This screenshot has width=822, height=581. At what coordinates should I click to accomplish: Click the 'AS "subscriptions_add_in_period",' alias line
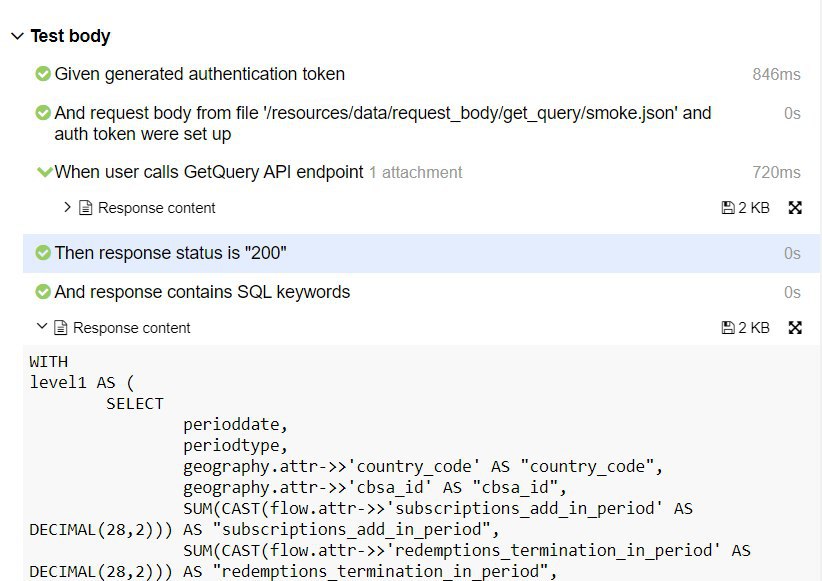341,530
